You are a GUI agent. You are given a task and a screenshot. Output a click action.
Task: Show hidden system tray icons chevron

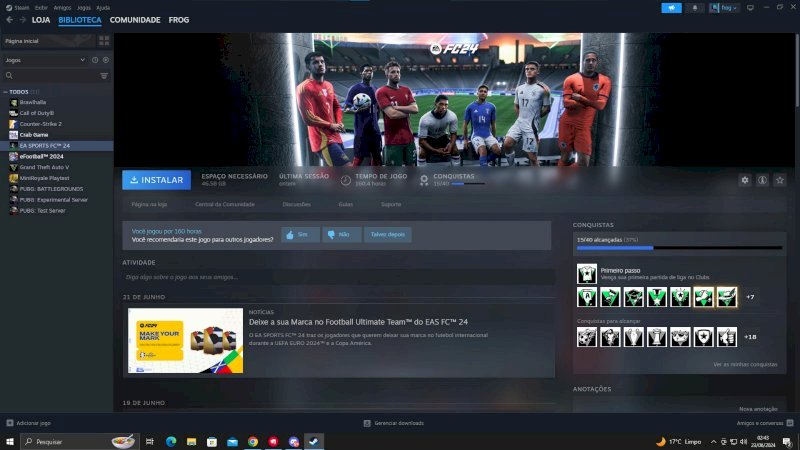[x=713, y=442]
